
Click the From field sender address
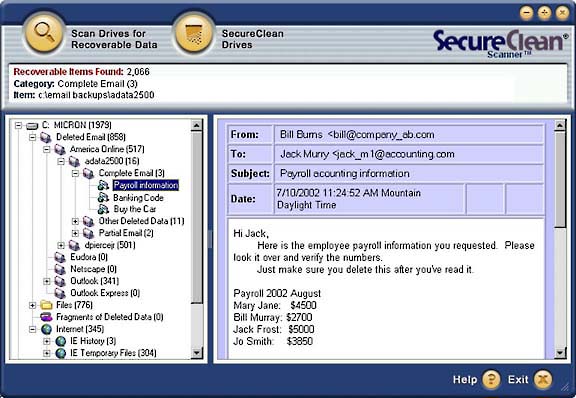pyautogui.click(x=381, y=135)
